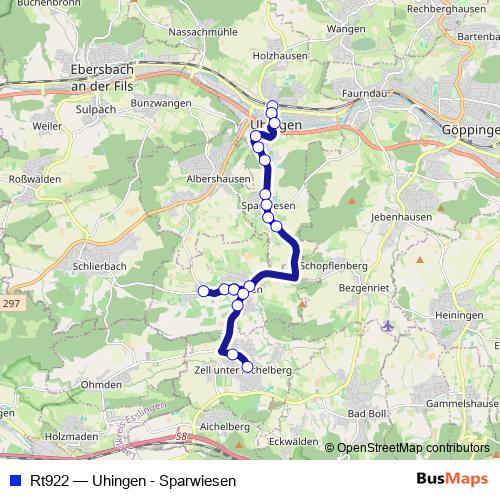This screenshot has height=500, width=500.
Task: Click the Schopflenberg place label
Action: tap(334, 266)
